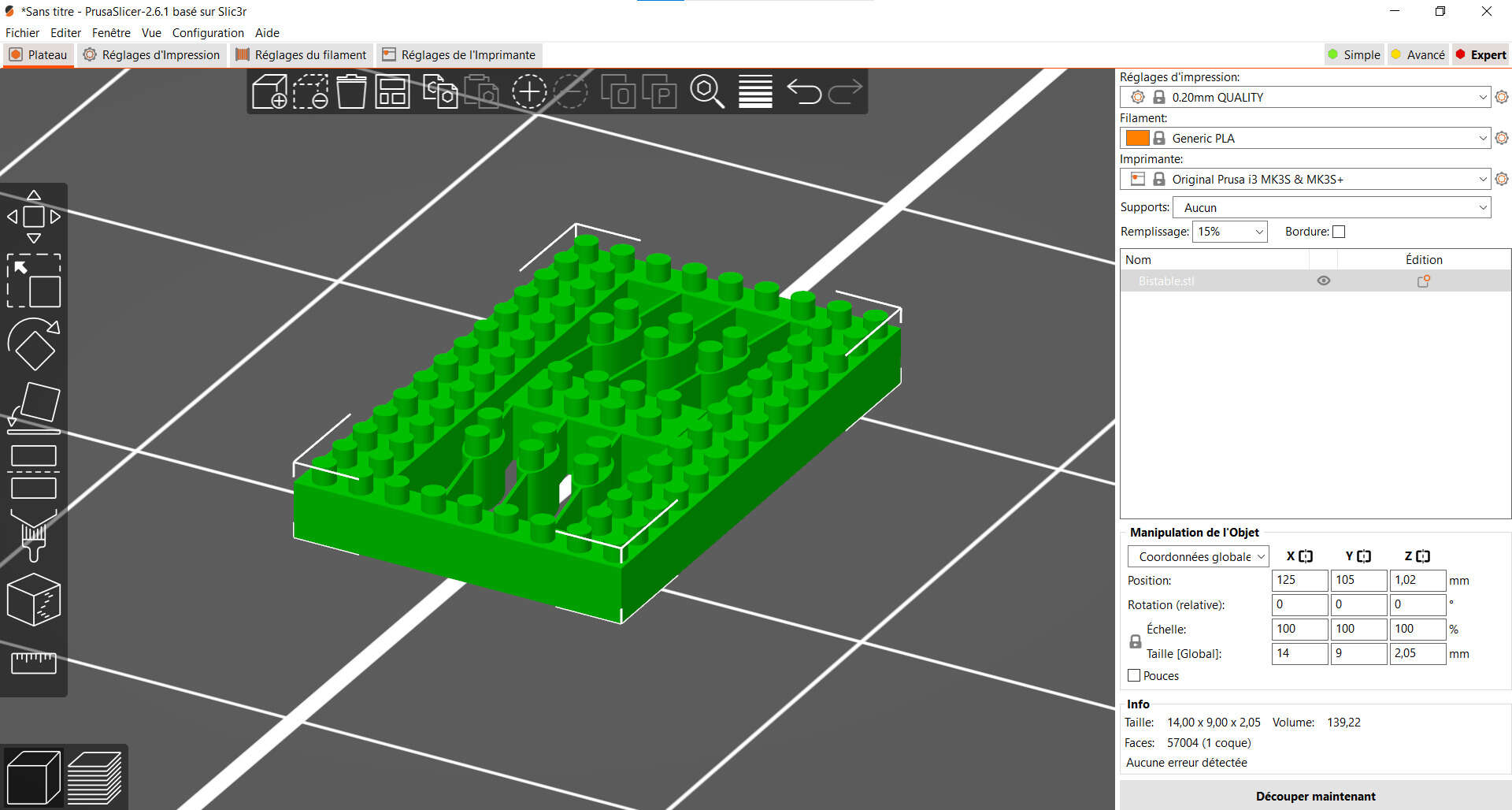Open the Coordonnées globales dropdown

[1198, 556]
